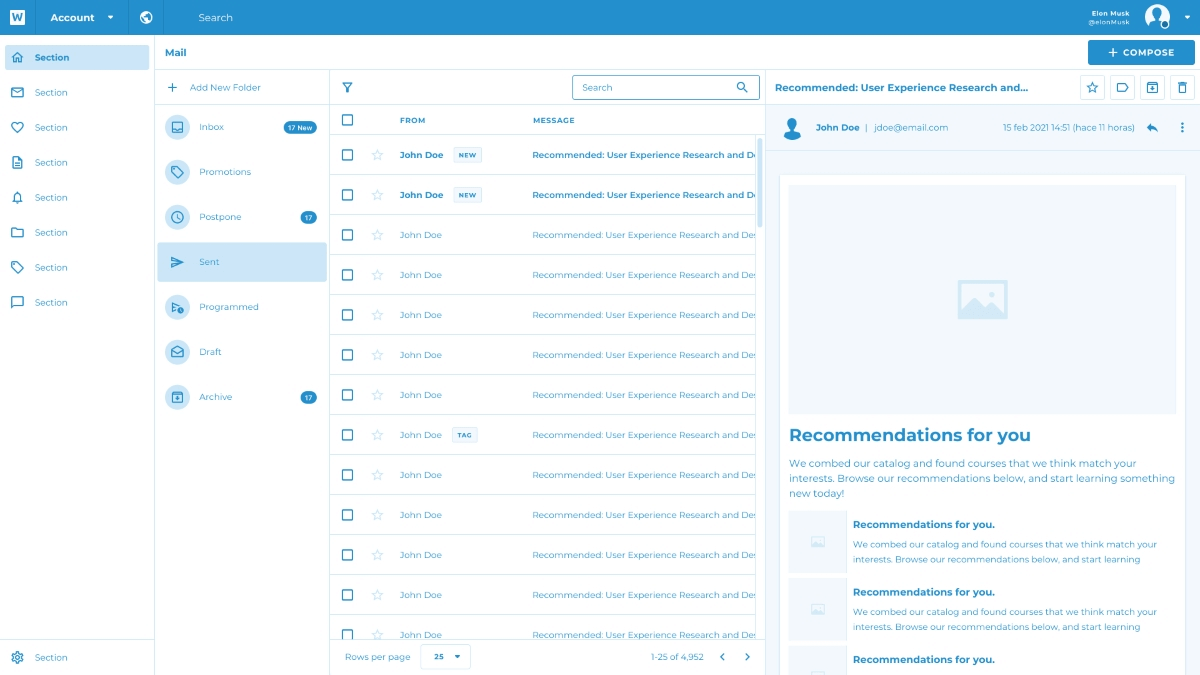Click the mail list search field

(655, 88)
